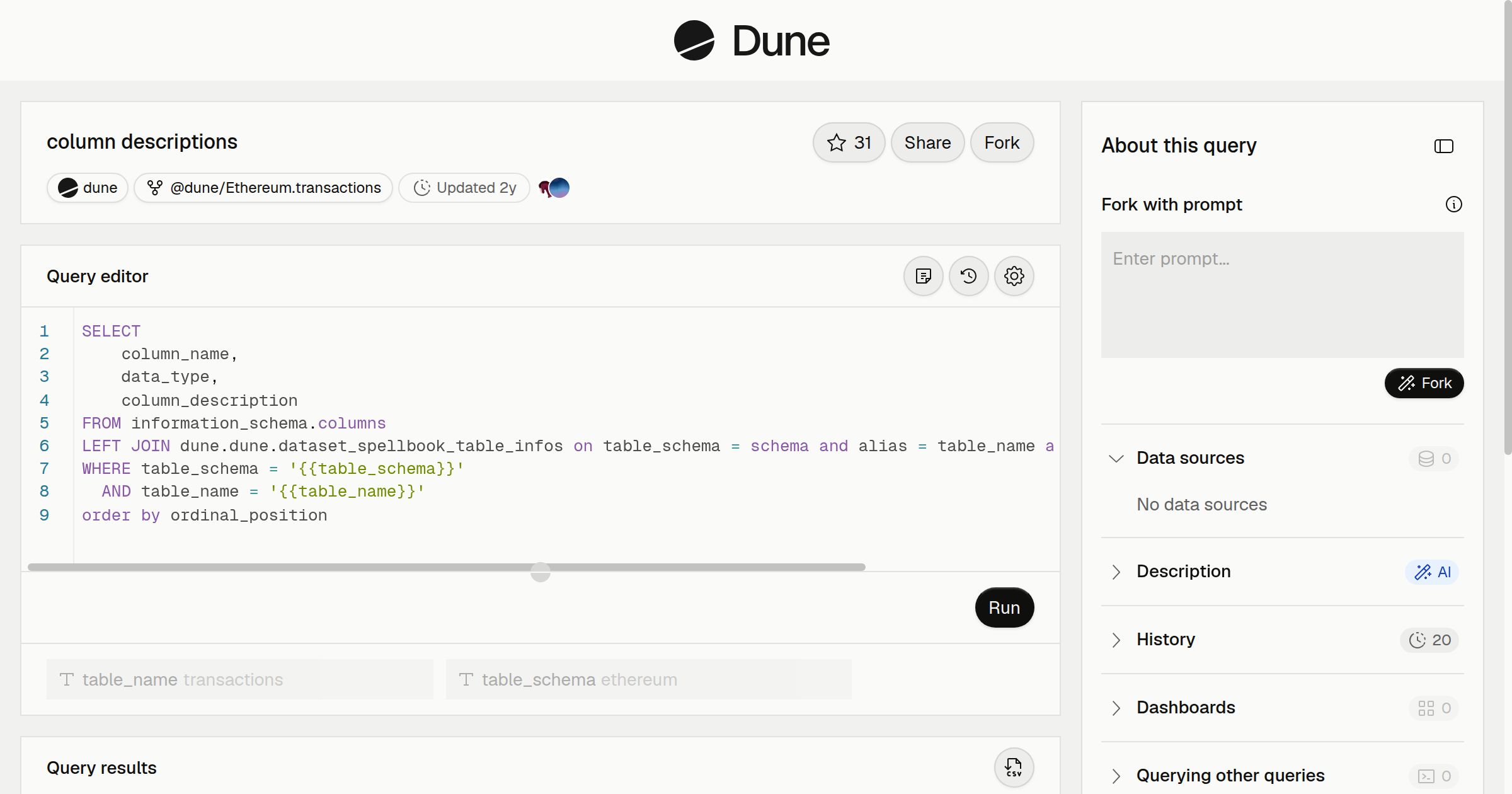Screen dimensions: 1512x794
Task: Click the editor horizontal scrollbar
Action: point(446,567)
